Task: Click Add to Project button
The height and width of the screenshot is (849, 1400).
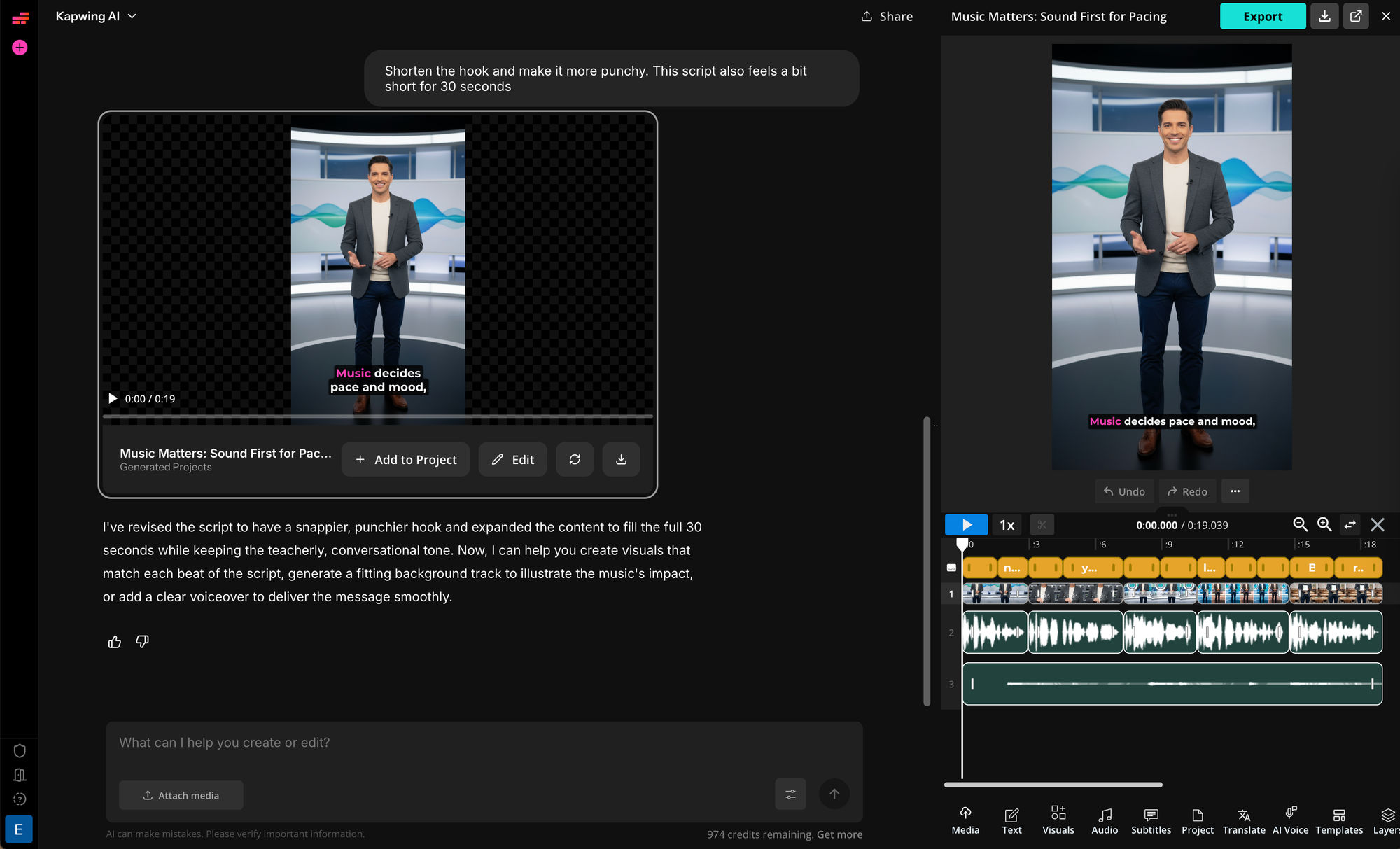Action: coord(405,460)
